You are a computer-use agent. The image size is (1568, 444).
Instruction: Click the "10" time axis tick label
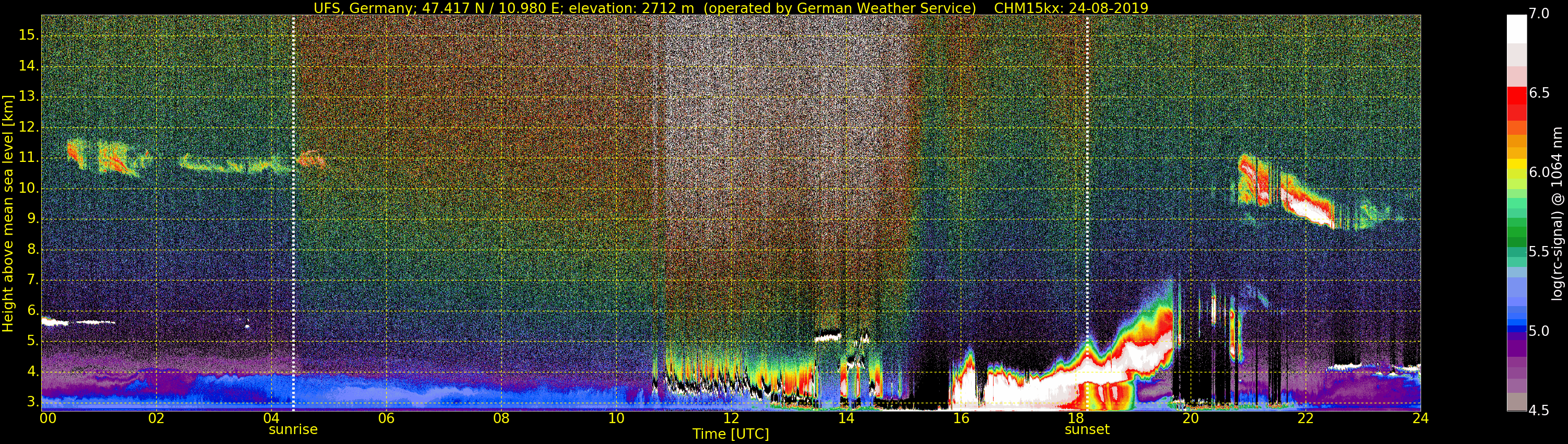[616, 418]
